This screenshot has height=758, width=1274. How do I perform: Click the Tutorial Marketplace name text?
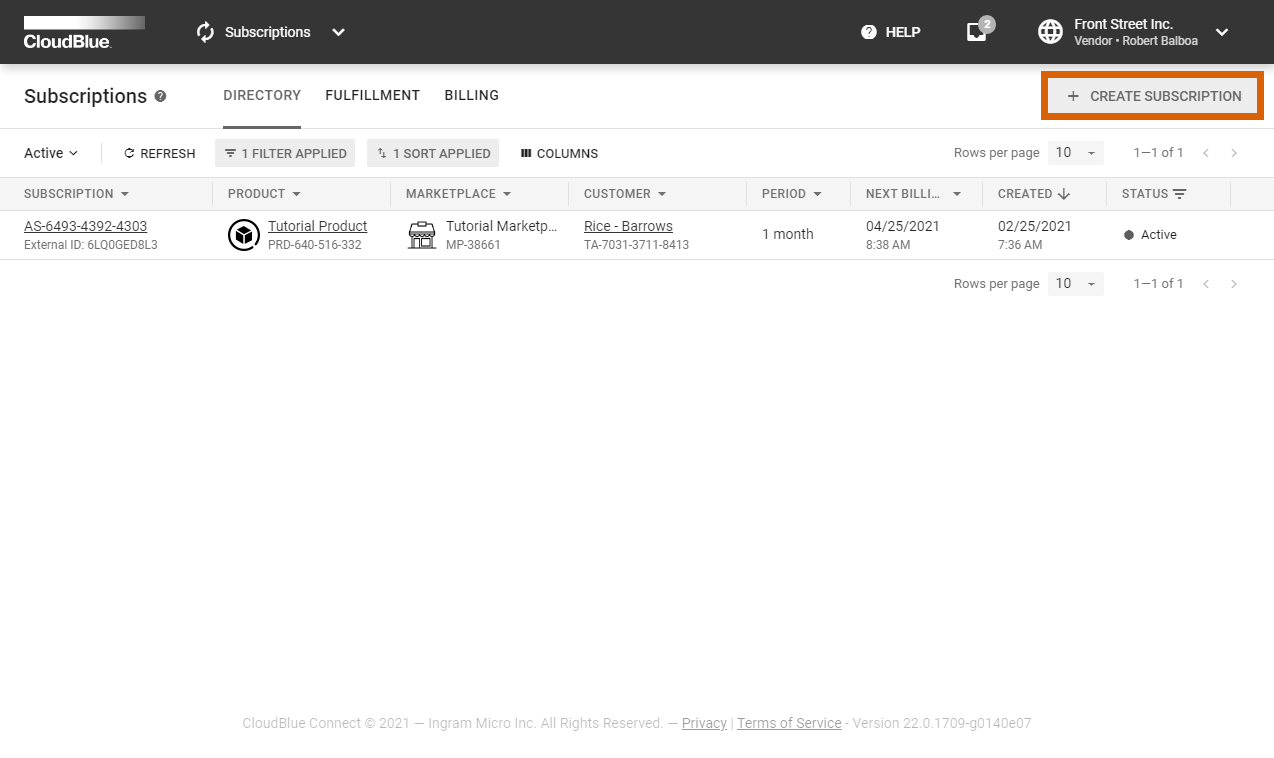501,226
